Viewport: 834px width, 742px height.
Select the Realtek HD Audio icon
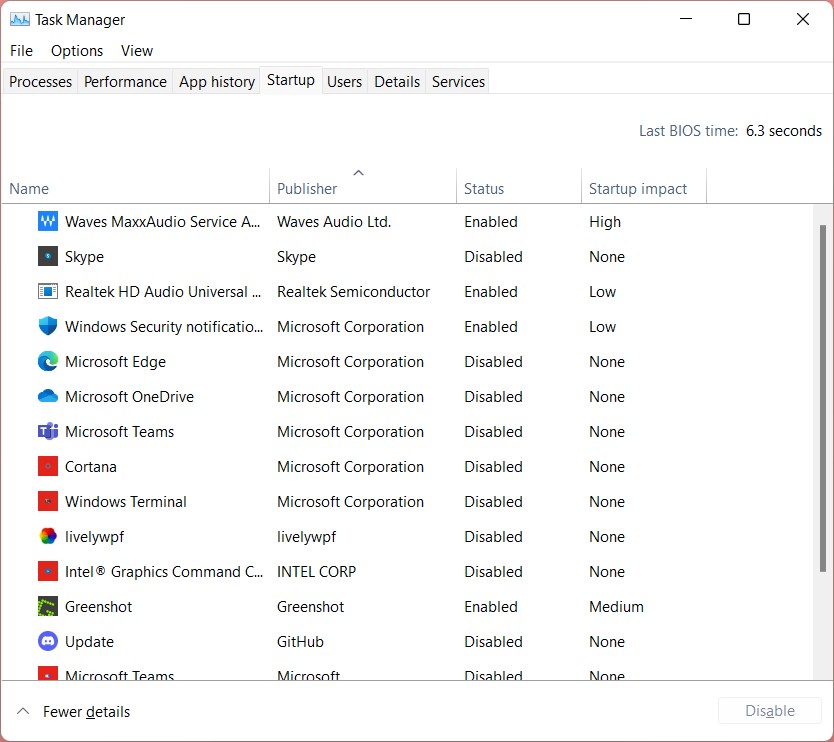[48, 291]
